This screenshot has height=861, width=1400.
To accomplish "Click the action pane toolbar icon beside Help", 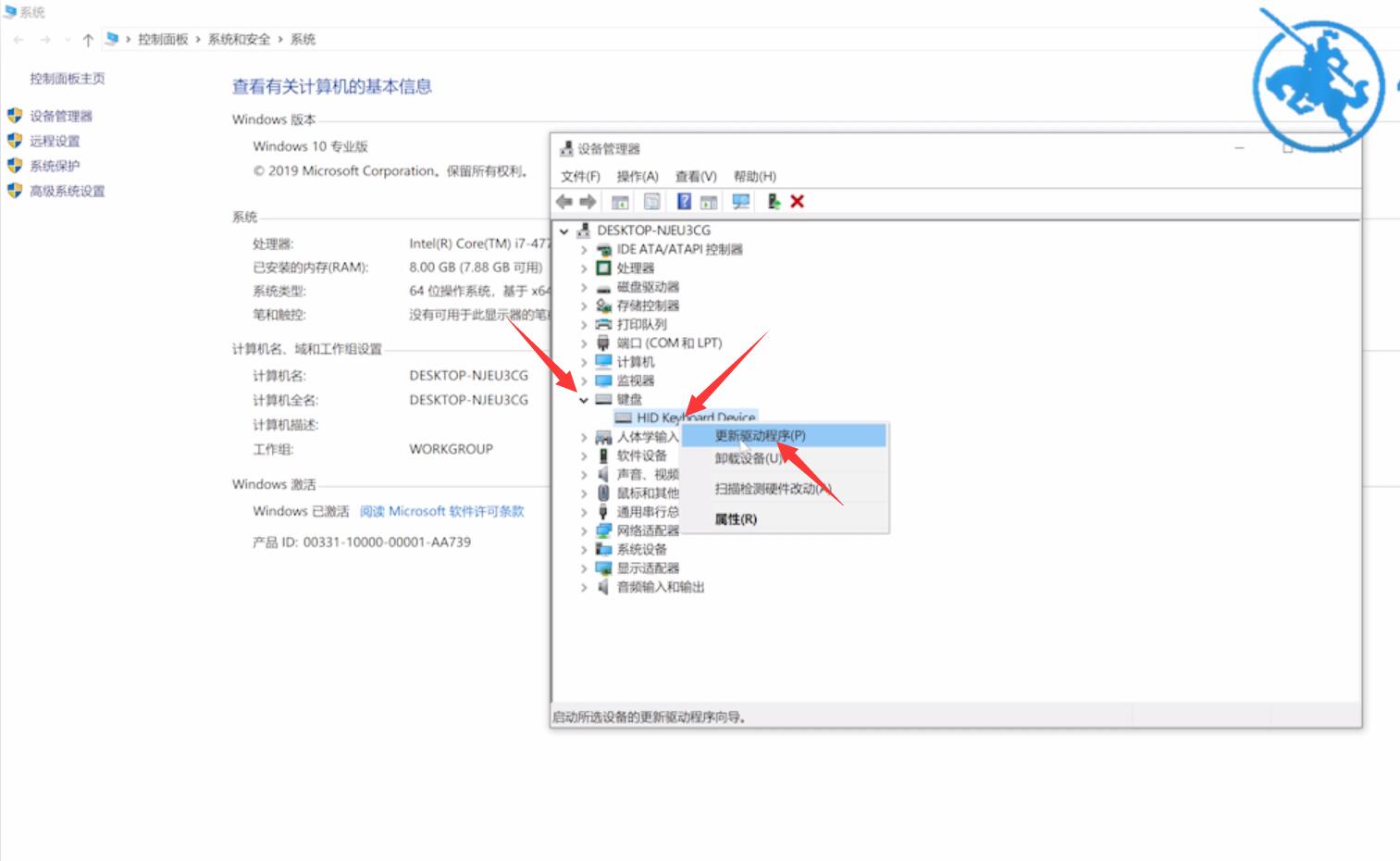I will [709, 202].
